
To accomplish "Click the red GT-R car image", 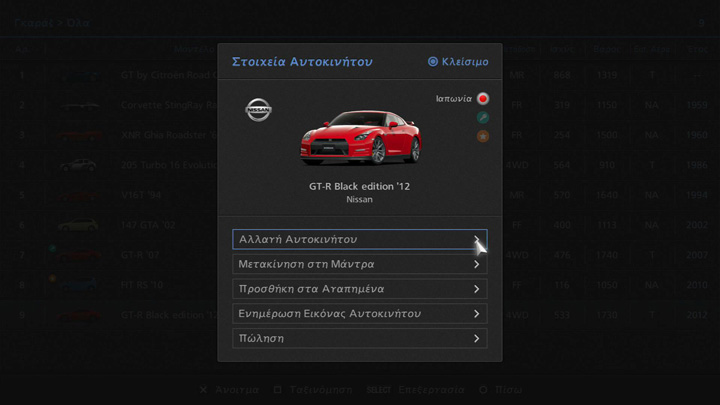I will pyautogui.click(x=360, y=137).
